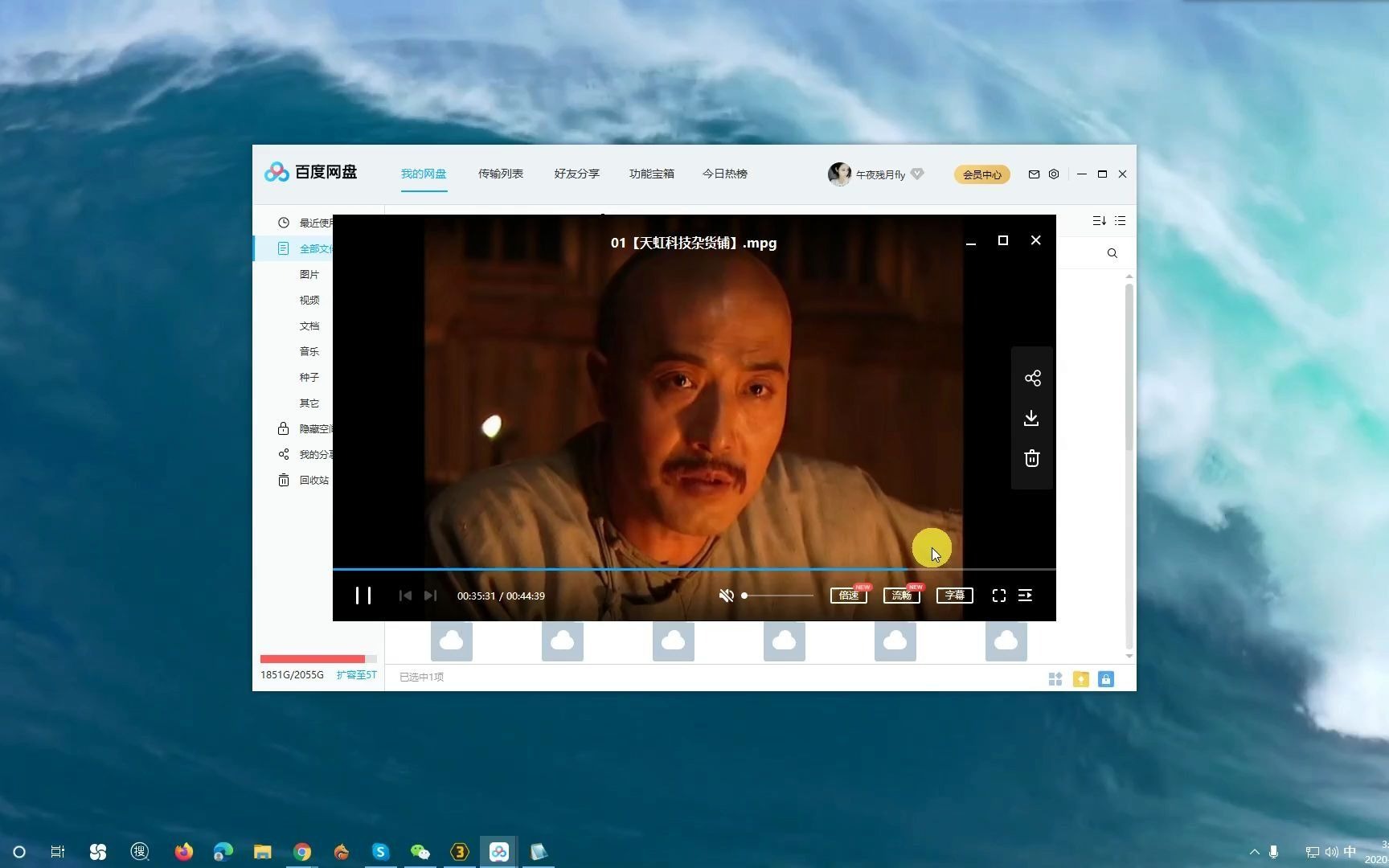The width and height of the screenshot is (1389, 868).
Task: Launch Chrome from taskbar
Action: click(302, 852)
